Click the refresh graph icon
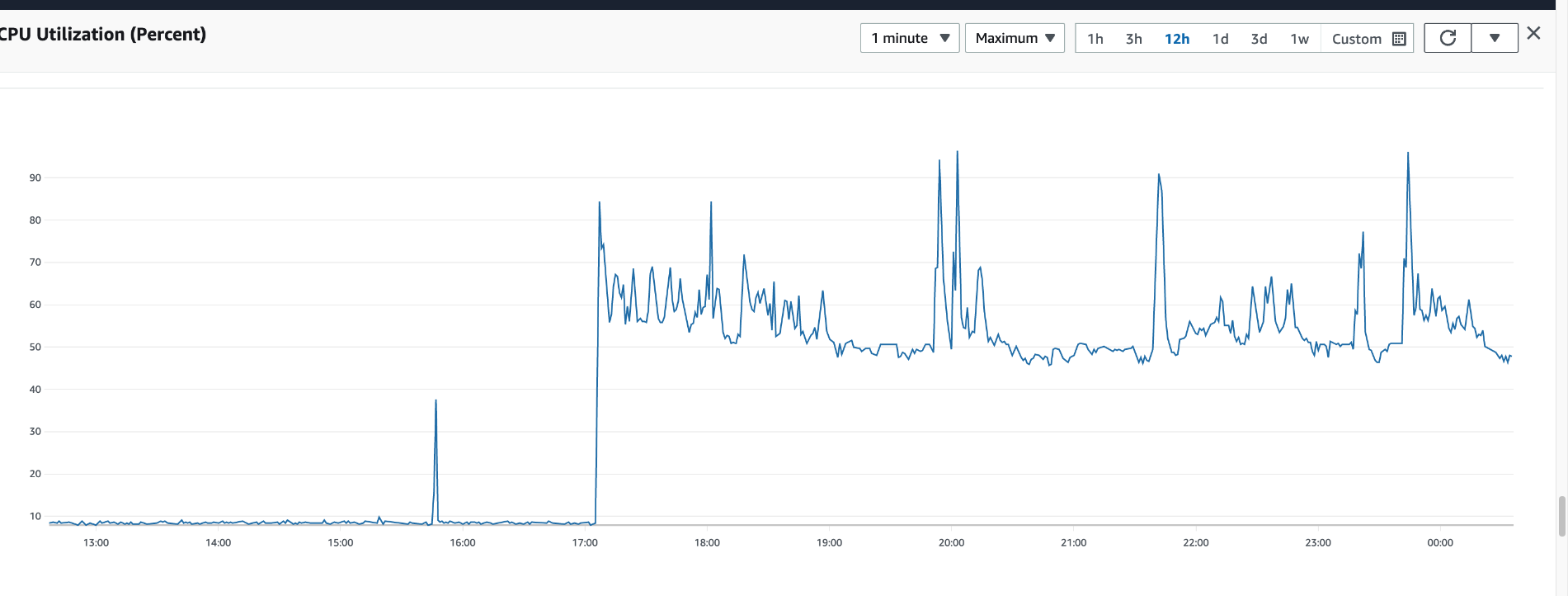This screenshot has width=1568, height=596. [x=1448, y=38]
